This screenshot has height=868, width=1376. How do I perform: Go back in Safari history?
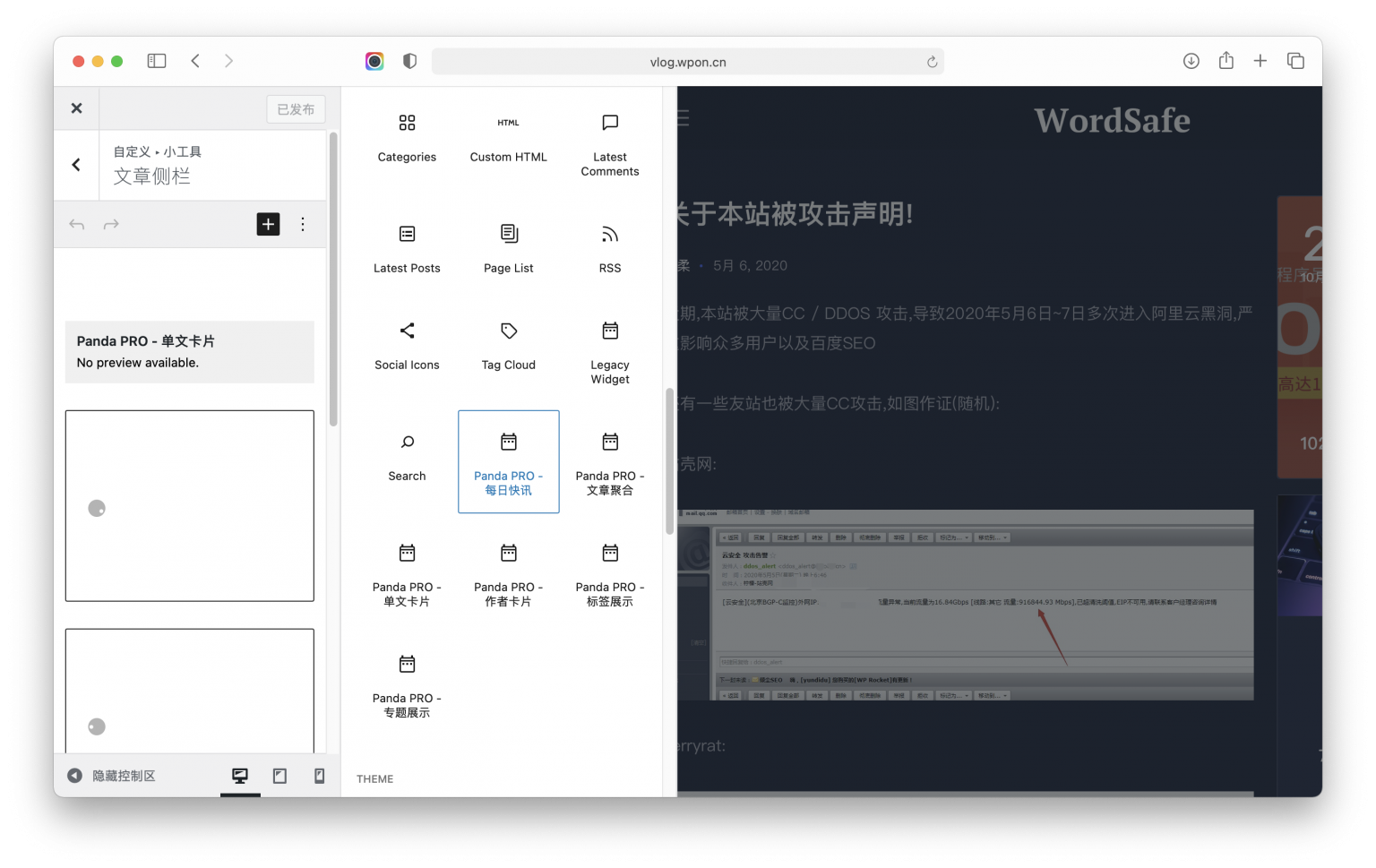pos(195,61)
